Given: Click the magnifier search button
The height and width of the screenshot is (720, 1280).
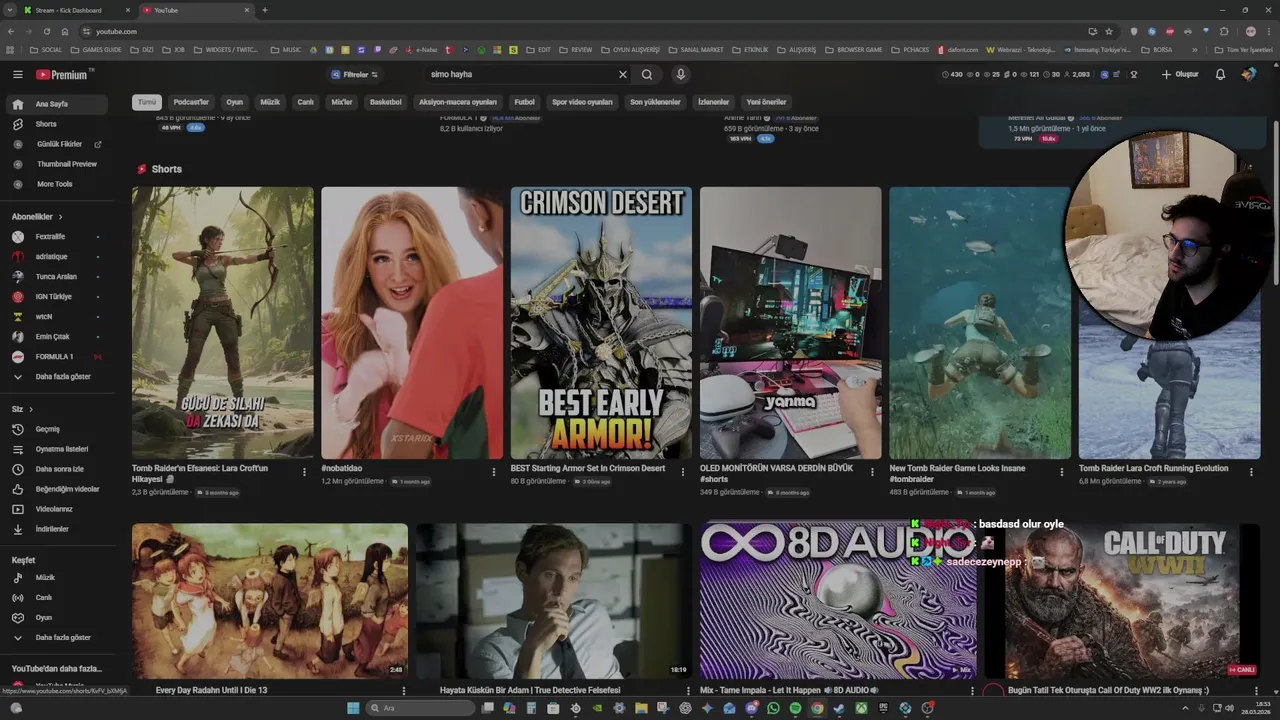Looking at the screenshot, I should 647,74.
